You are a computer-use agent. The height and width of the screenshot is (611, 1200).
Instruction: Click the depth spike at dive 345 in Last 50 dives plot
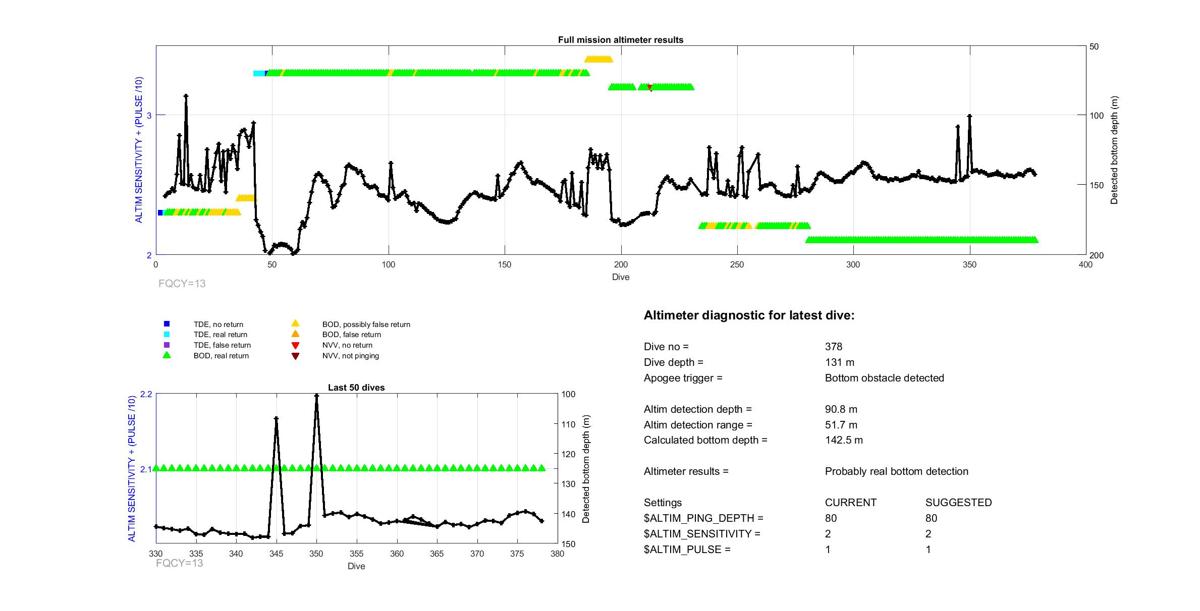tap(276, 418)
